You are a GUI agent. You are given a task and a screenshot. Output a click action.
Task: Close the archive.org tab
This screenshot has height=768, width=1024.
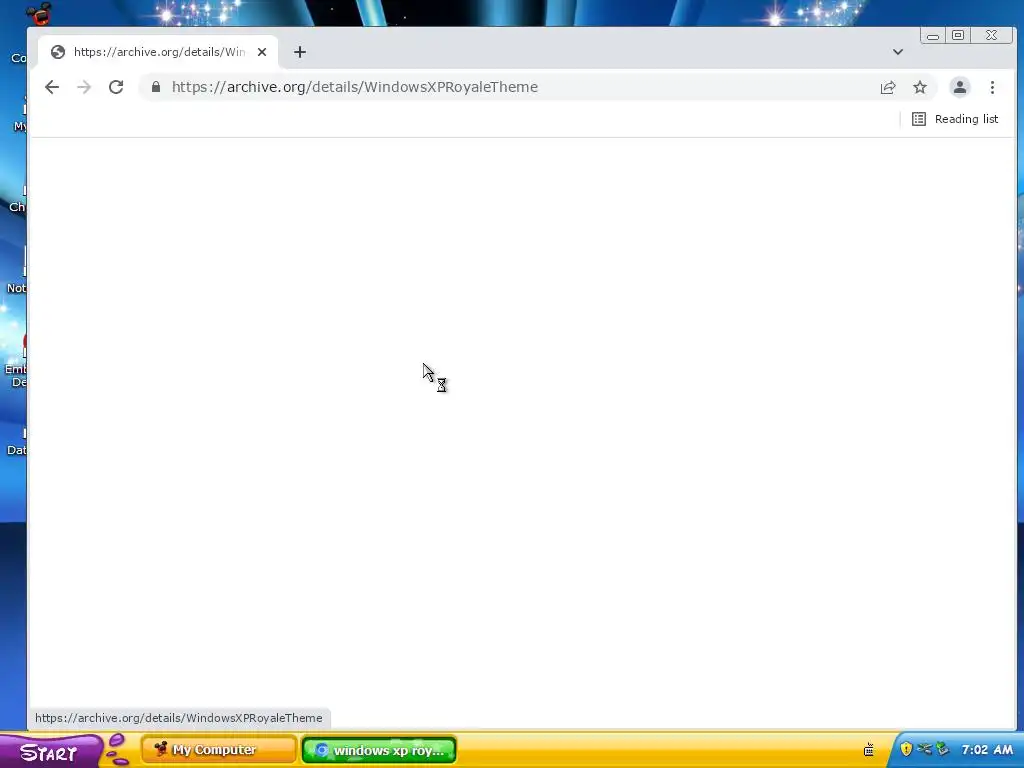[x=262, y=52]
